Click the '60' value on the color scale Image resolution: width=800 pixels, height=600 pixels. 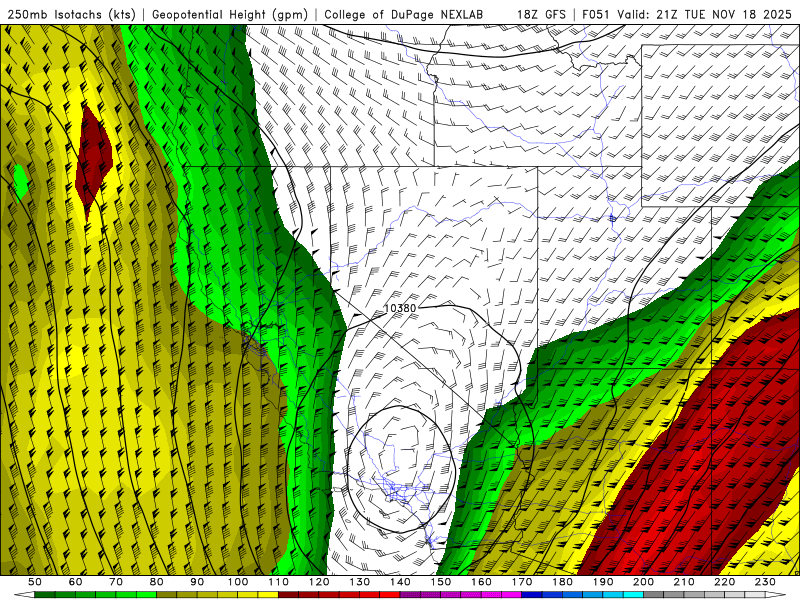pyautogui.click(x=76, y=582)
